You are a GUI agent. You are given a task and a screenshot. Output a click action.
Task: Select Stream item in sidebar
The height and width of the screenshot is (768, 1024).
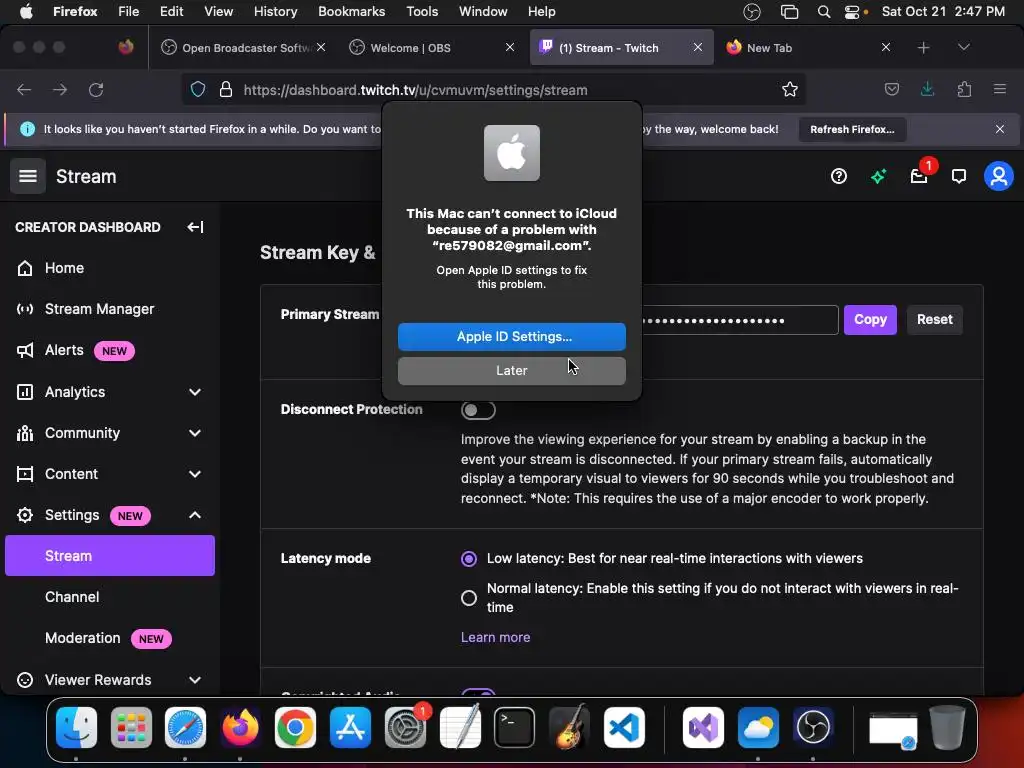110,556
